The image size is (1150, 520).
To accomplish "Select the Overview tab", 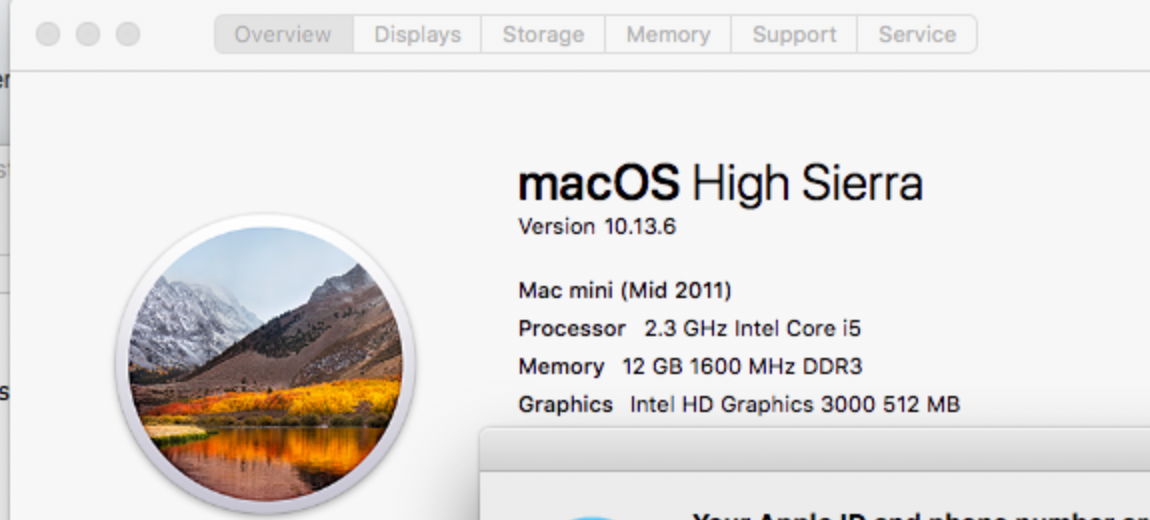I will point(283,34).
